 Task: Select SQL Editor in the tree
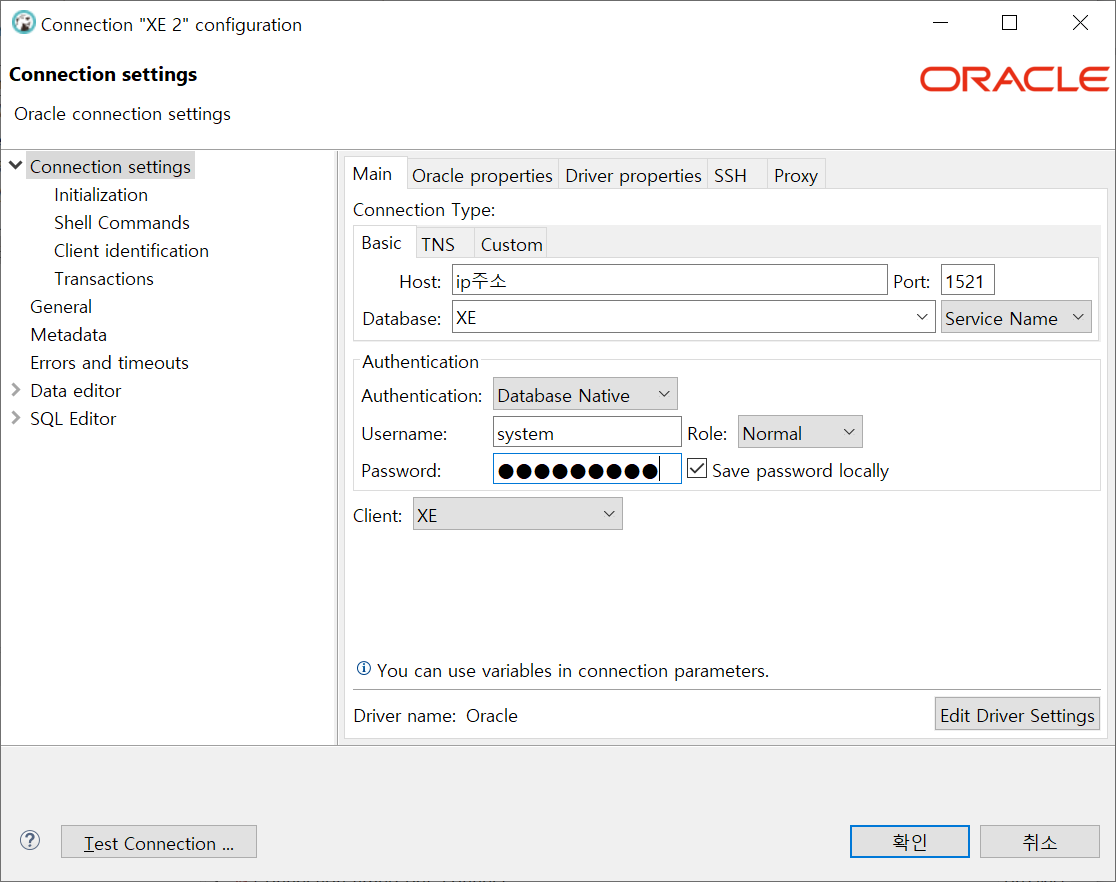click(73, 418)
